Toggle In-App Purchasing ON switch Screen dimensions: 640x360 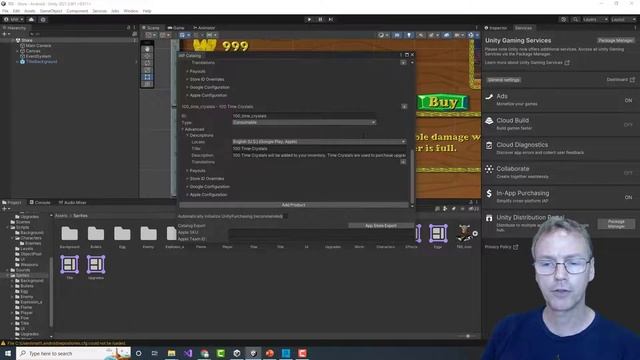click(x=628, y=197)
